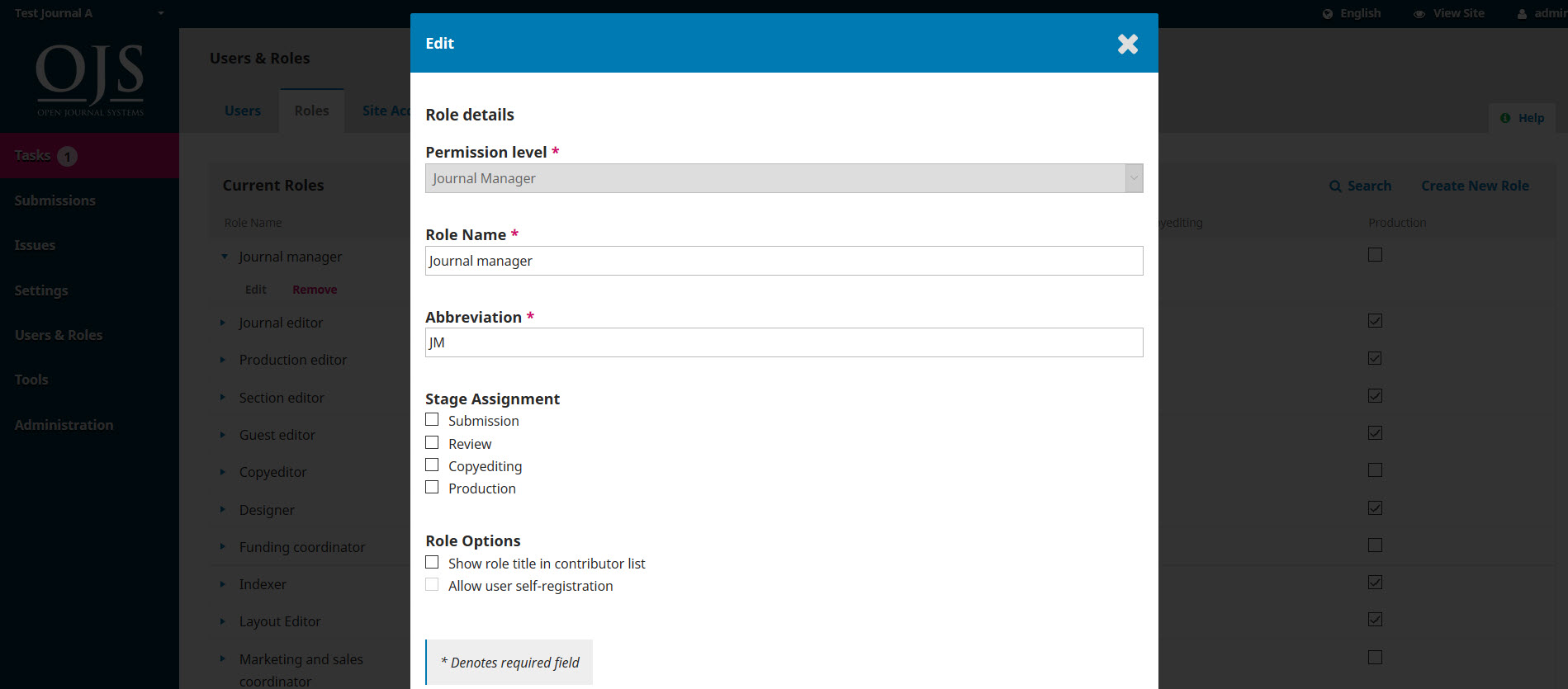Click the Create New Role link

[x=1475, y=186]
